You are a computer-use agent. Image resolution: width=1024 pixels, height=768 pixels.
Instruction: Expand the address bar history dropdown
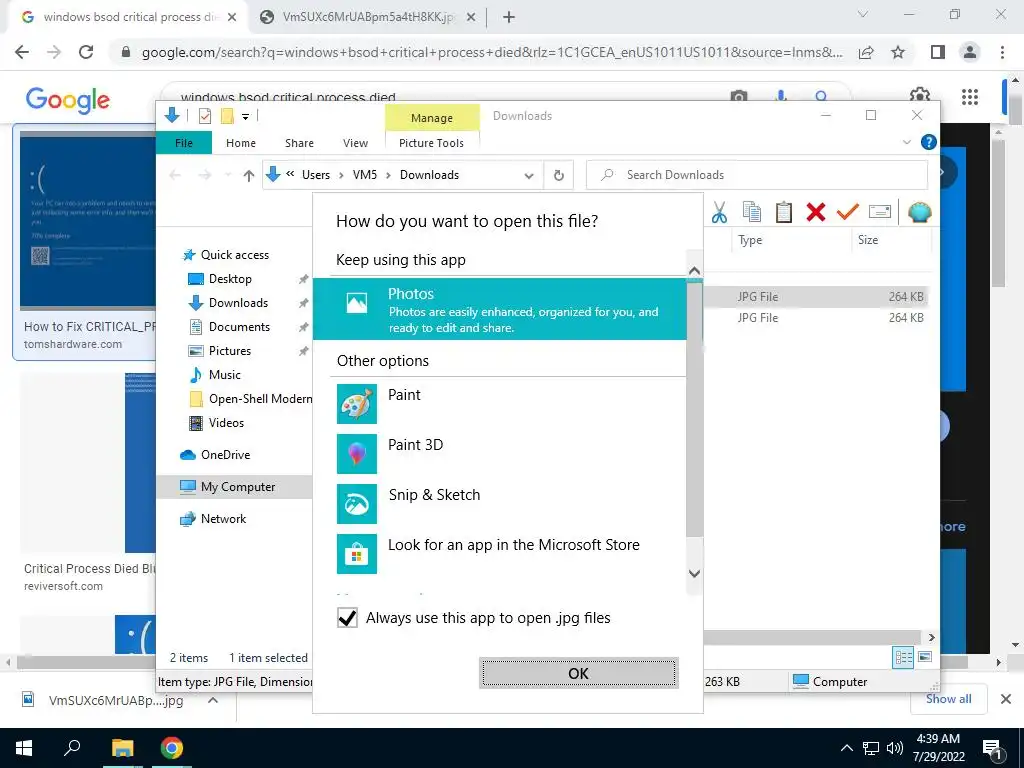529,176
